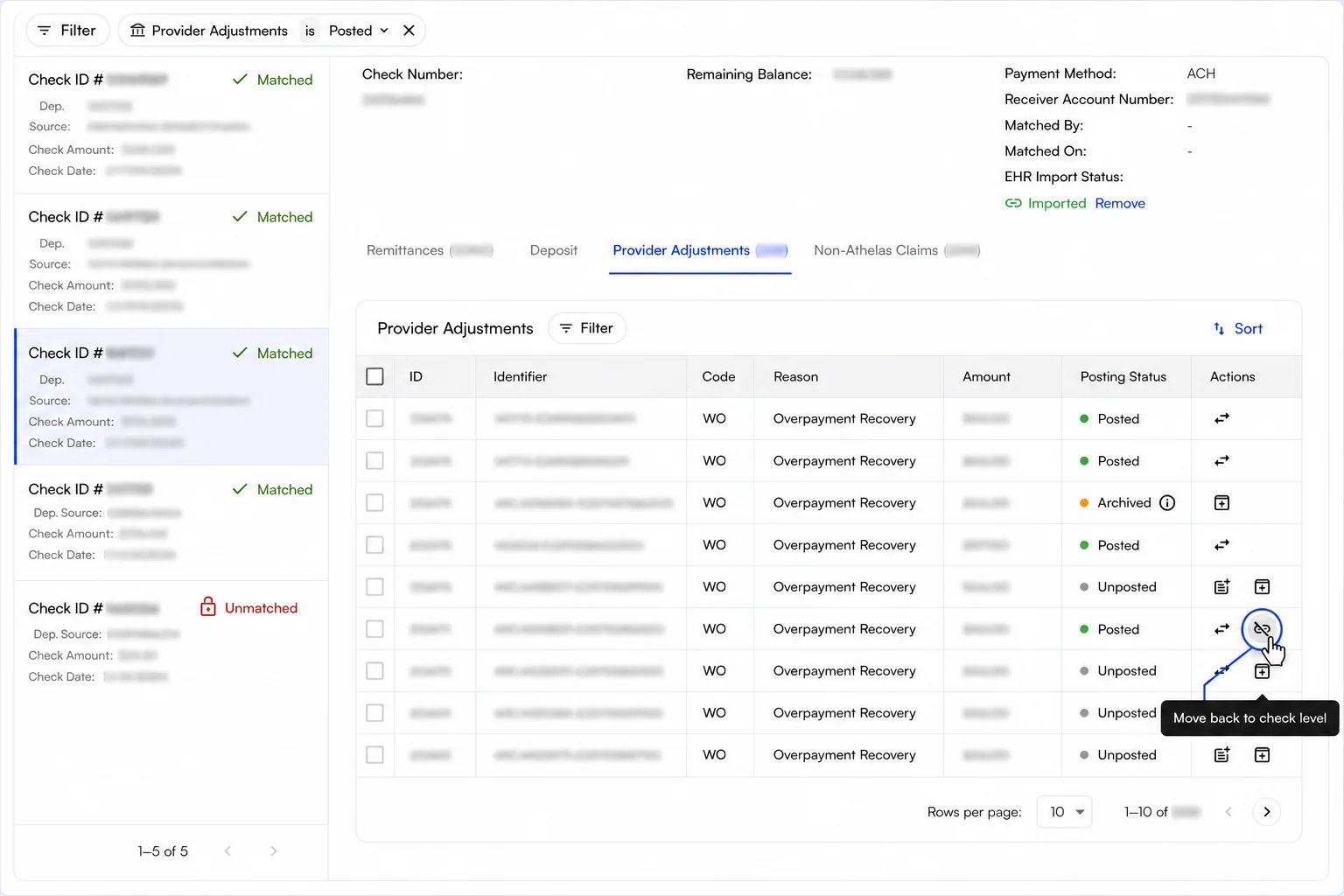Viewport: 1344px width, 896px height.
Task: Check the second row's checkbox
Action: [x=374, y=461]
